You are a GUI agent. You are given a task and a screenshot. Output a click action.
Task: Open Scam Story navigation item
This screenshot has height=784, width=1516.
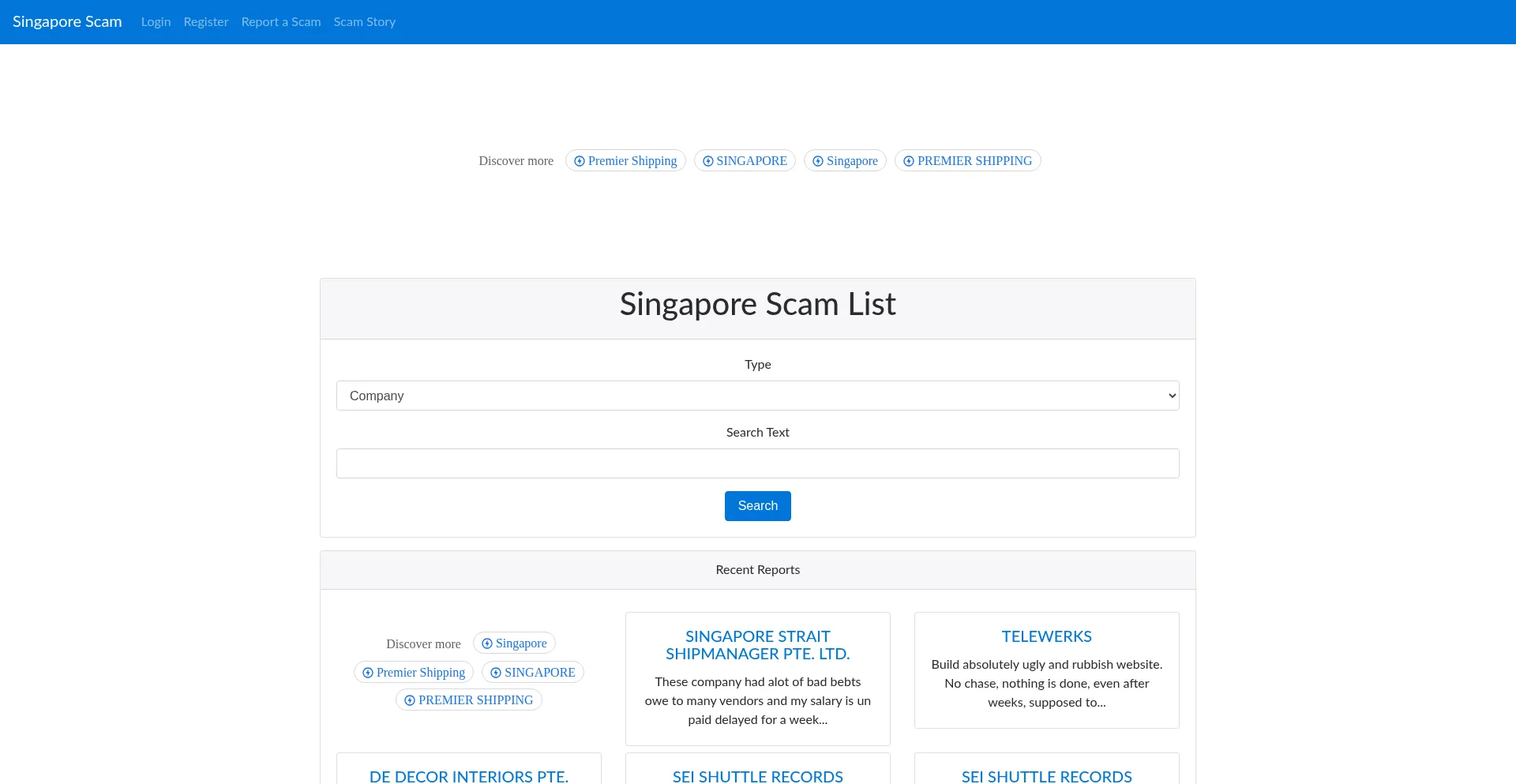click(365, 22)
